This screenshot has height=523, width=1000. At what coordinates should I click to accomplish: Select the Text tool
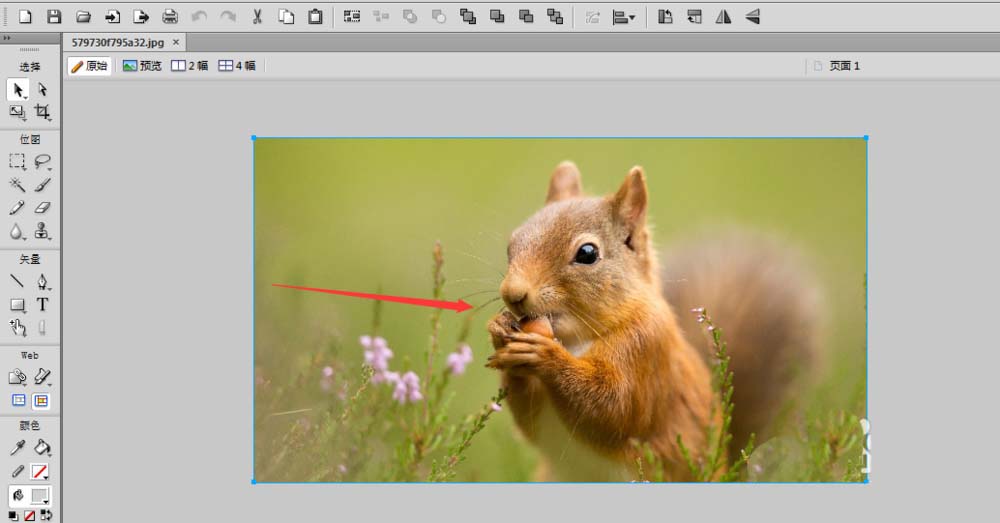tap(42, 304)
